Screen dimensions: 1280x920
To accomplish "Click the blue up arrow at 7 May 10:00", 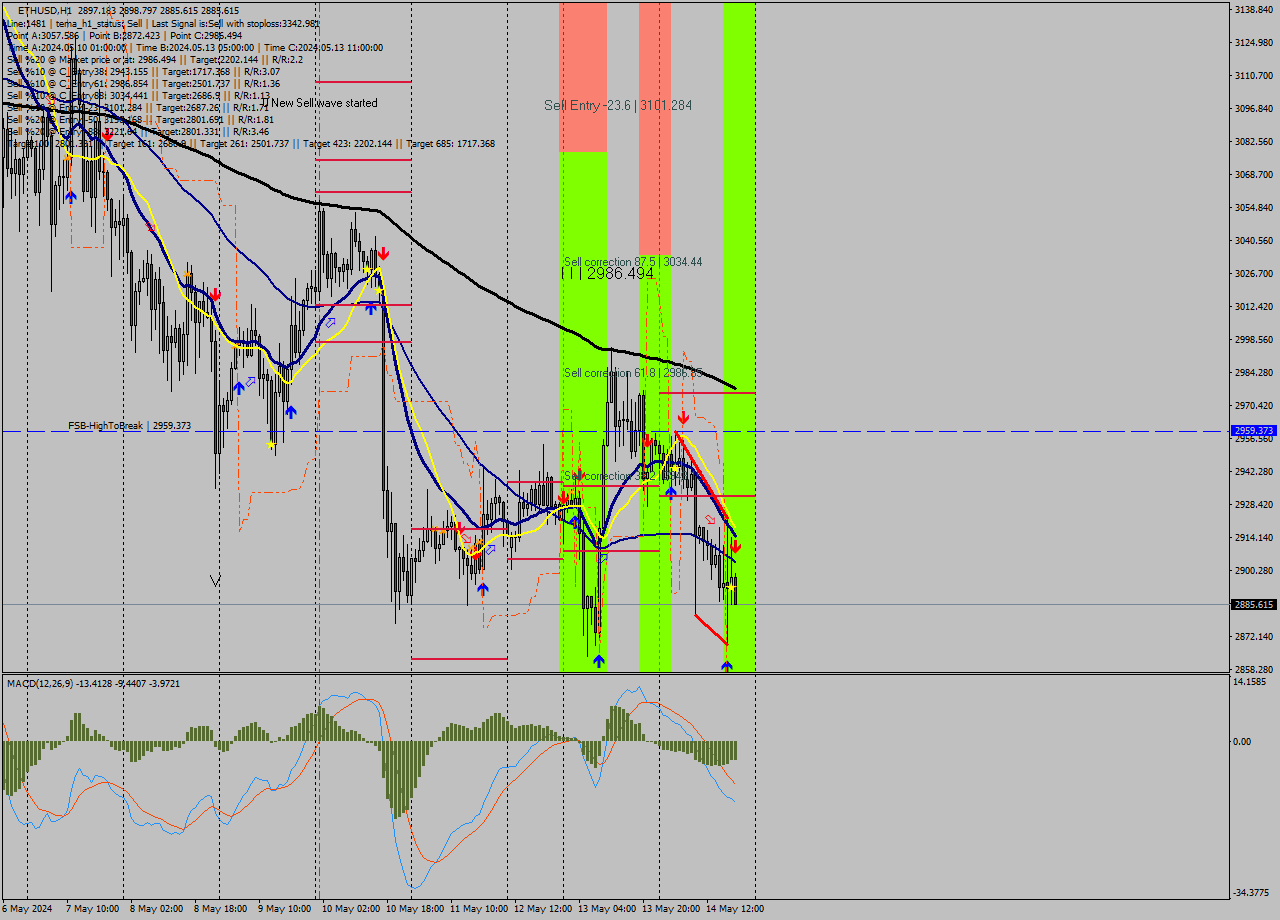I will (x=70, y=197).
